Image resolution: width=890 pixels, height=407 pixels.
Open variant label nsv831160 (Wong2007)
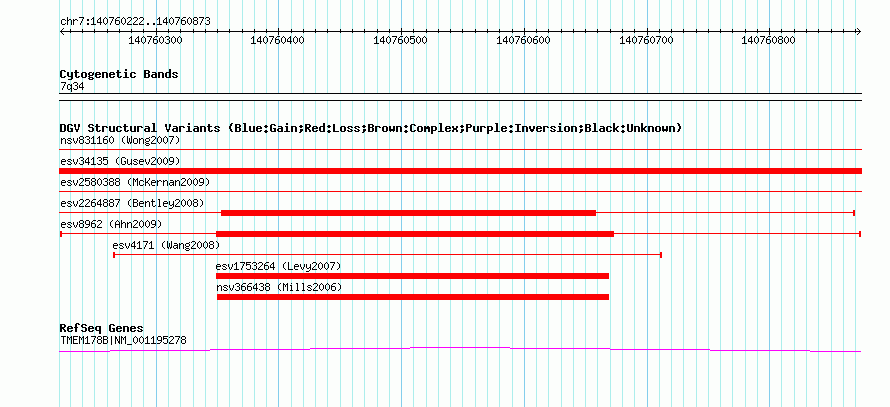tap(120, 140)
